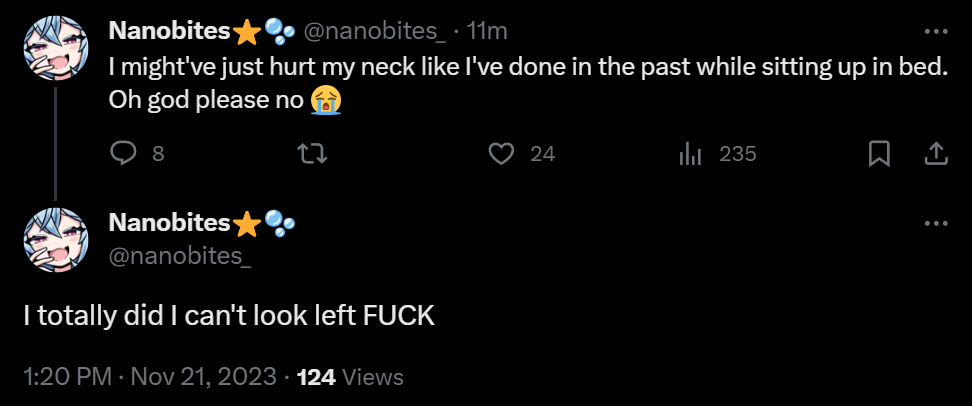Click the star emoji beside first Nanobites name
The width and height of the screenshot is (972, 406).
(246, 32)
